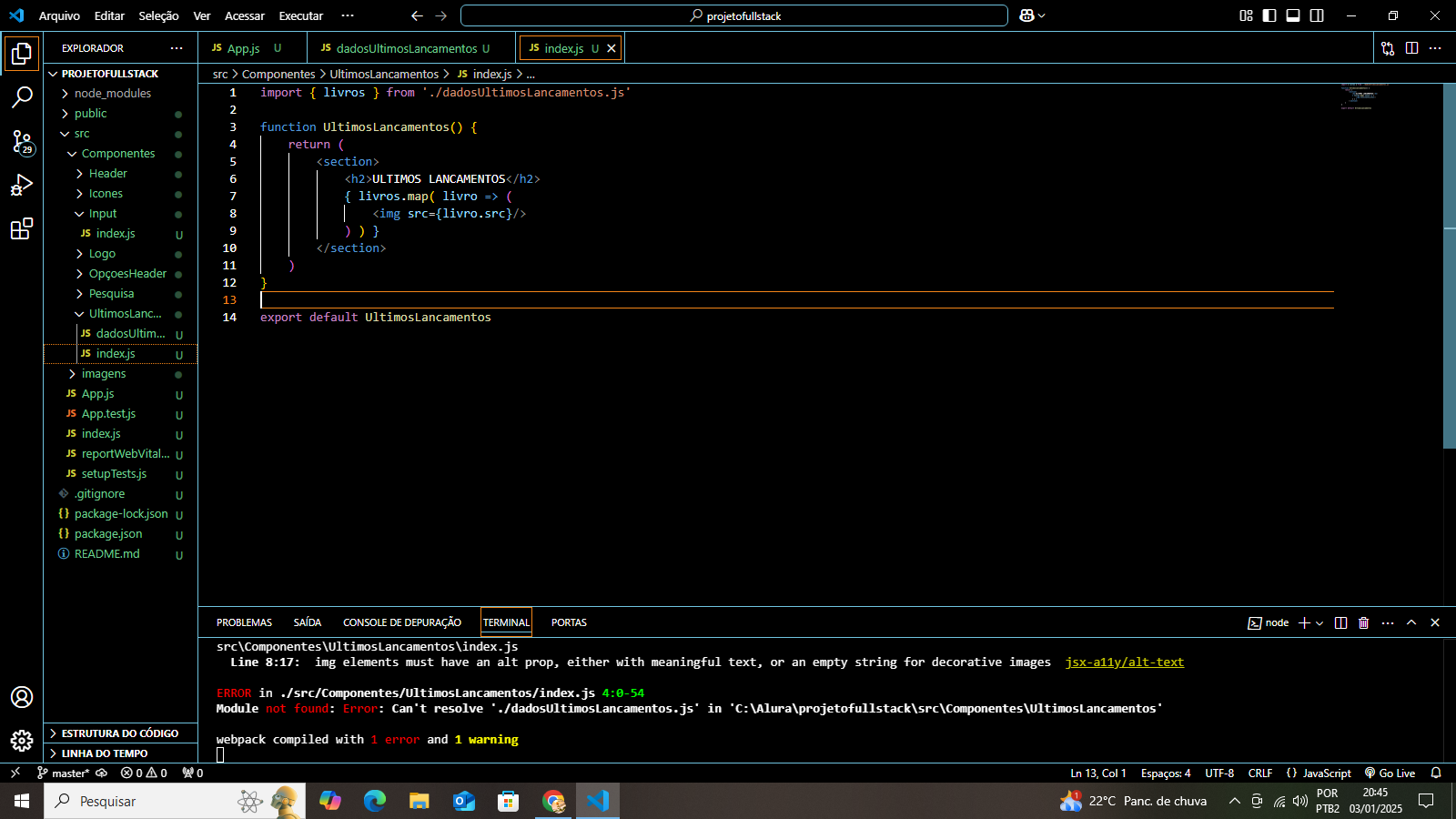
Task: Click Ln 13, Col 1 indicator
Action: tap(1097, 773)
